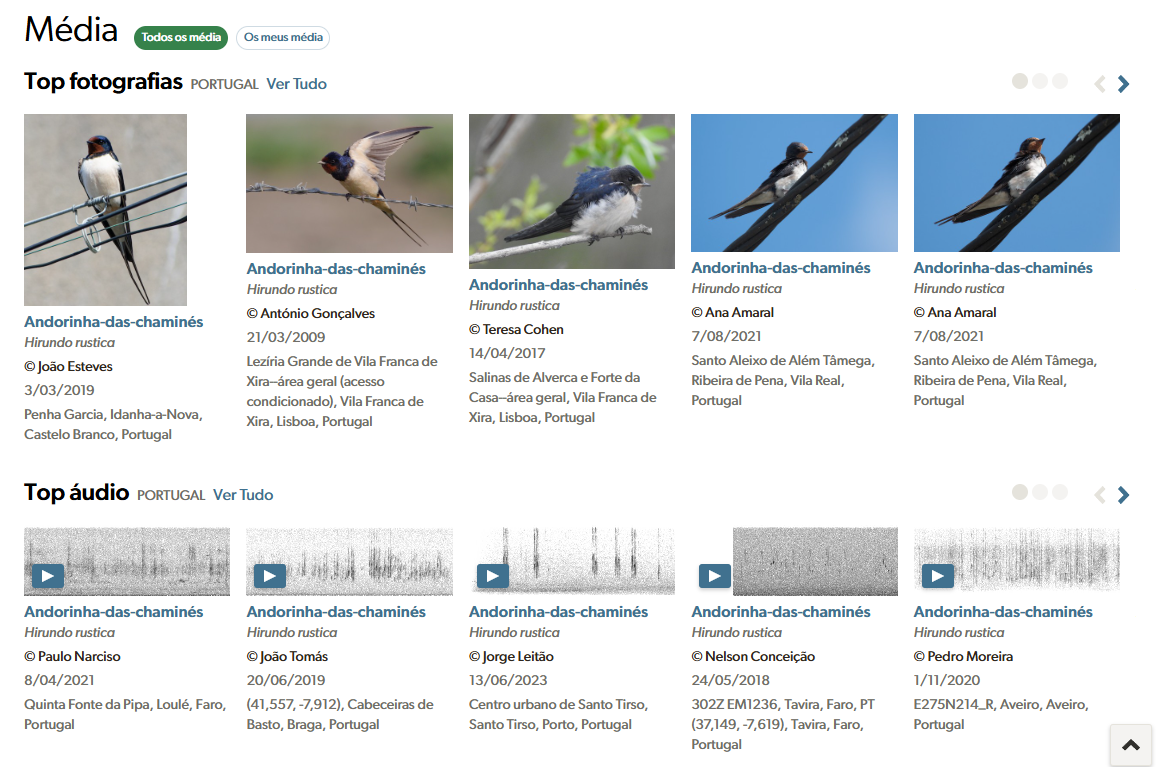The width and height of the screenshot is (1156, 767).
Task: Play Pedro Moreira's audio recording
Action: [x=938, y=576]
